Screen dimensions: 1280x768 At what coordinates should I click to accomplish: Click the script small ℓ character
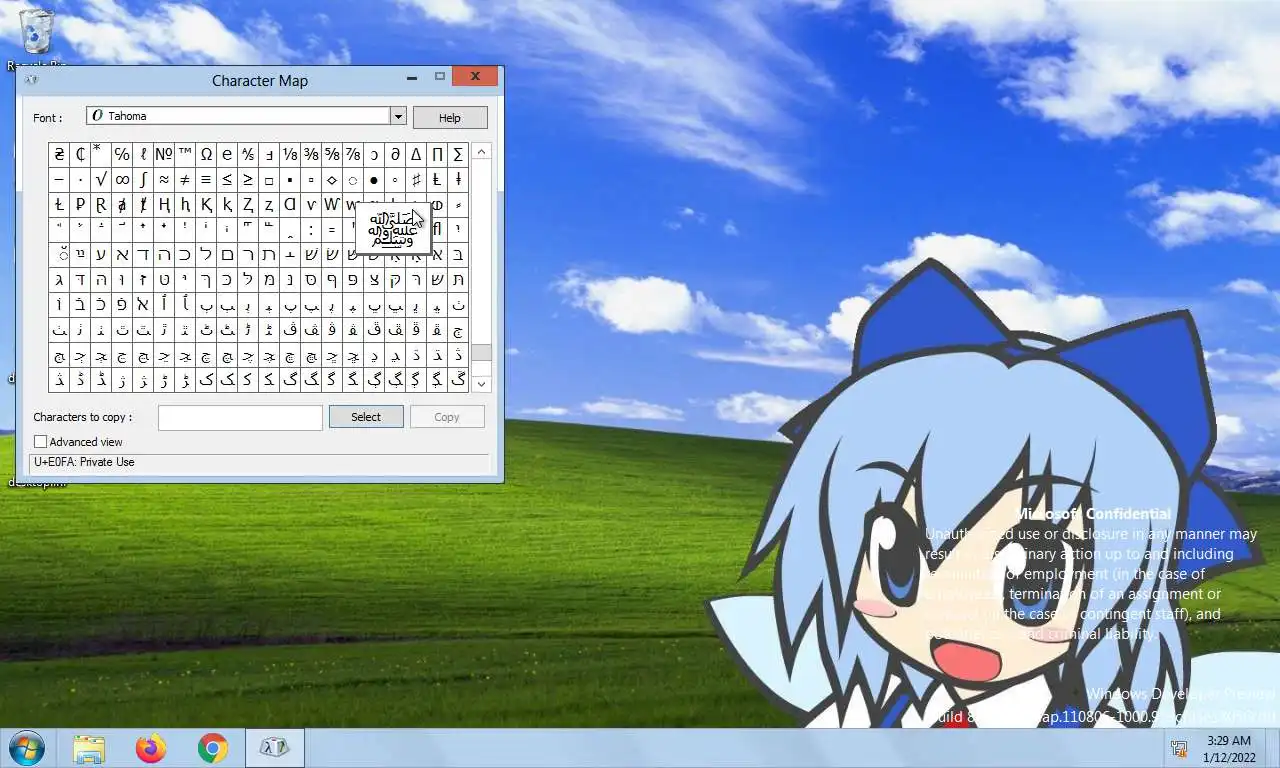pyautogui.click(x=143, y=154)
